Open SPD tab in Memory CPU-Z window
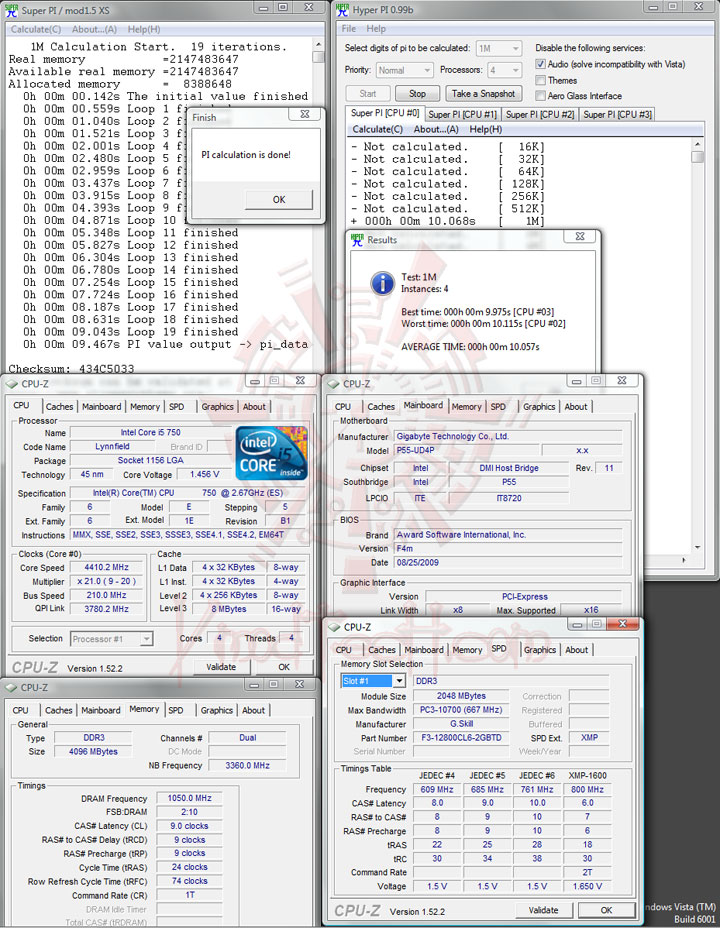 [x=176, y=710]
